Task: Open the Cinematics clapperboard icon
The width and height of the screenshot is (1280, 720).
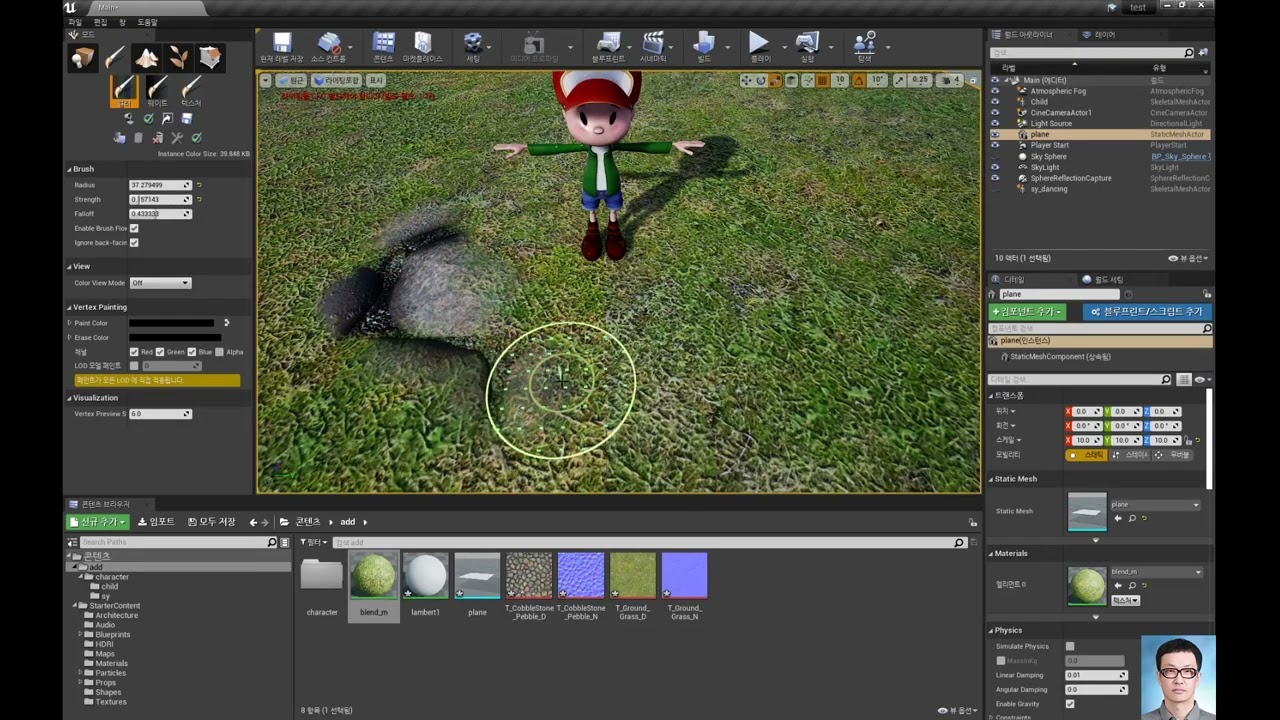Action: [653, 46]
